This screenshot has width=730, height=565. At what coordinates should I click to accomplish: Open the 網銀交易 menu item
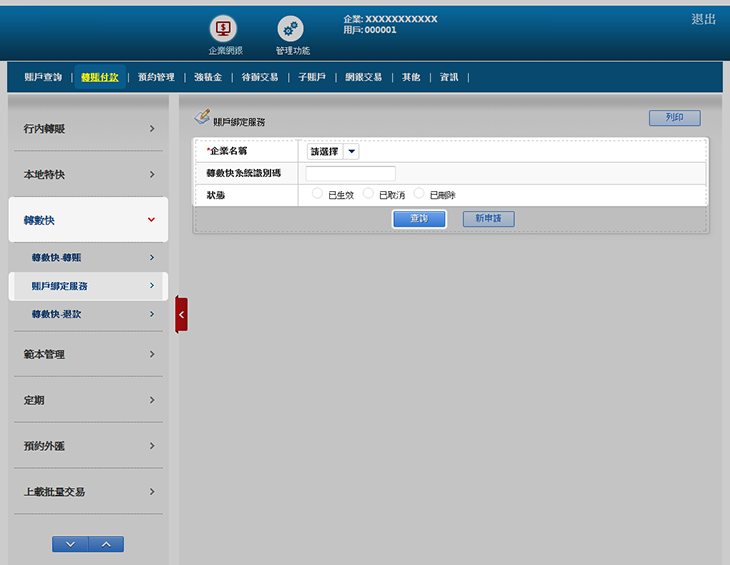[x=362, y=77]
